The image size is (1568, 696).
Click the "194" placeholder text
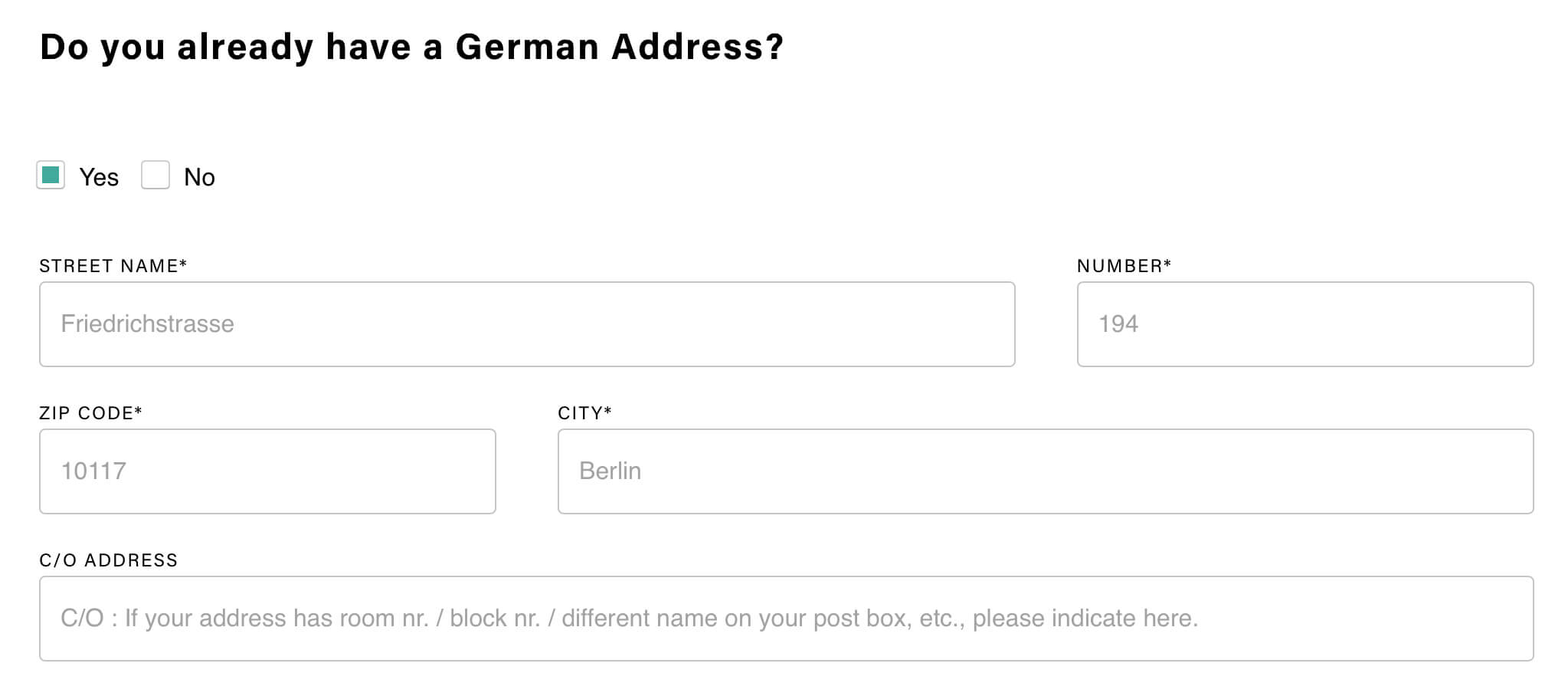(1118, 324)
